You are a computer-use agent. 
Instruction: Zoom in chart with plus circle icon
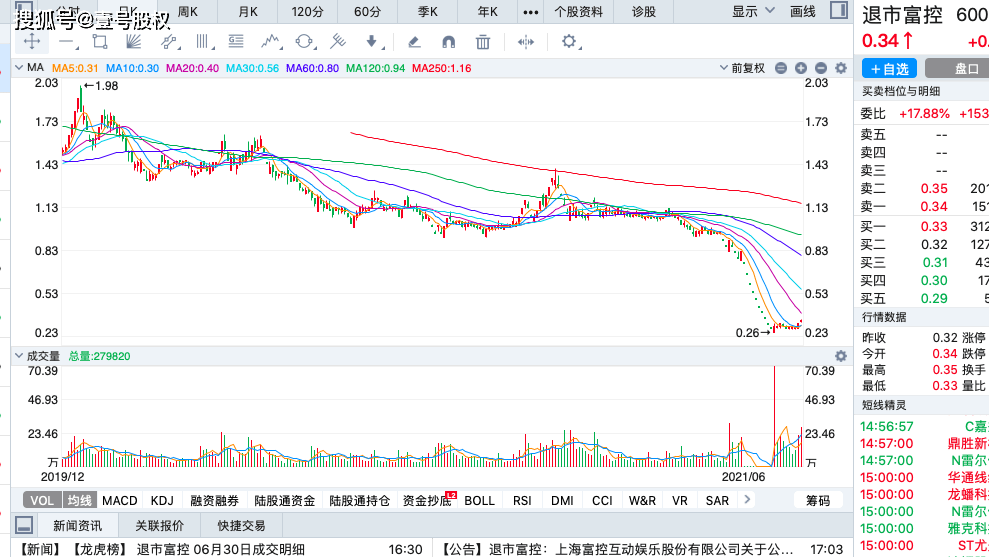(800, 68)
